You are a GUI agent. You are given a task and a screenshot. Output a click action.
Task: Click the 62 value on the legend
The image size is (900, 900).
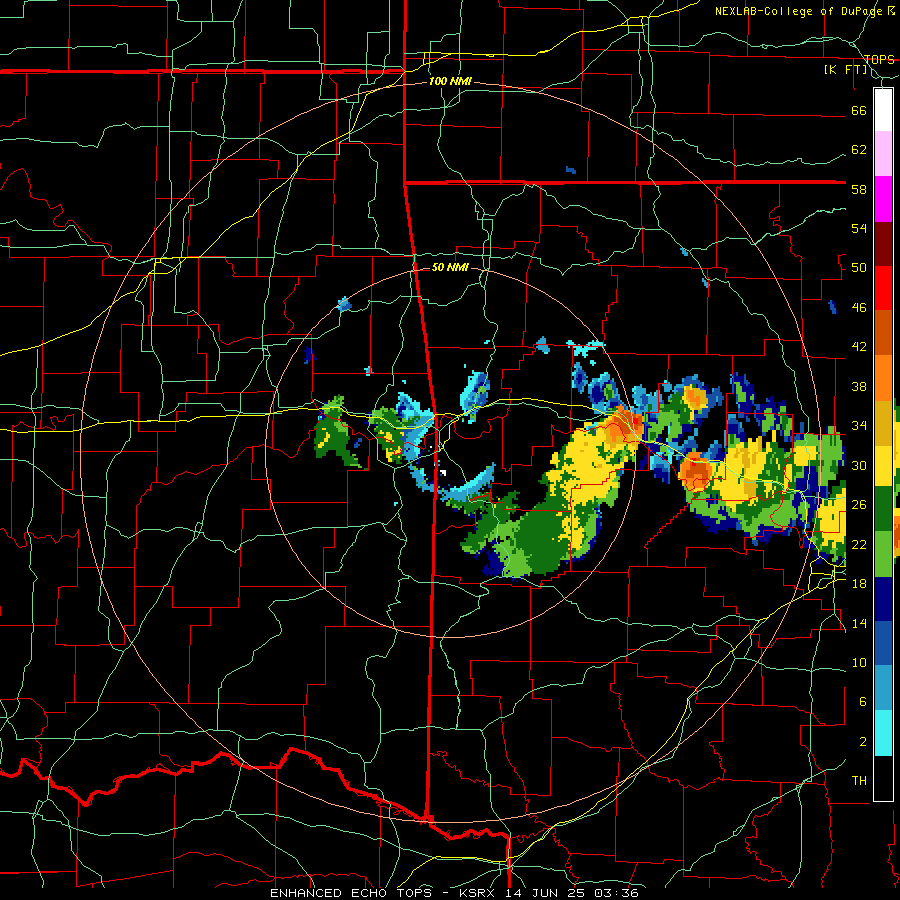coord(859,150)
